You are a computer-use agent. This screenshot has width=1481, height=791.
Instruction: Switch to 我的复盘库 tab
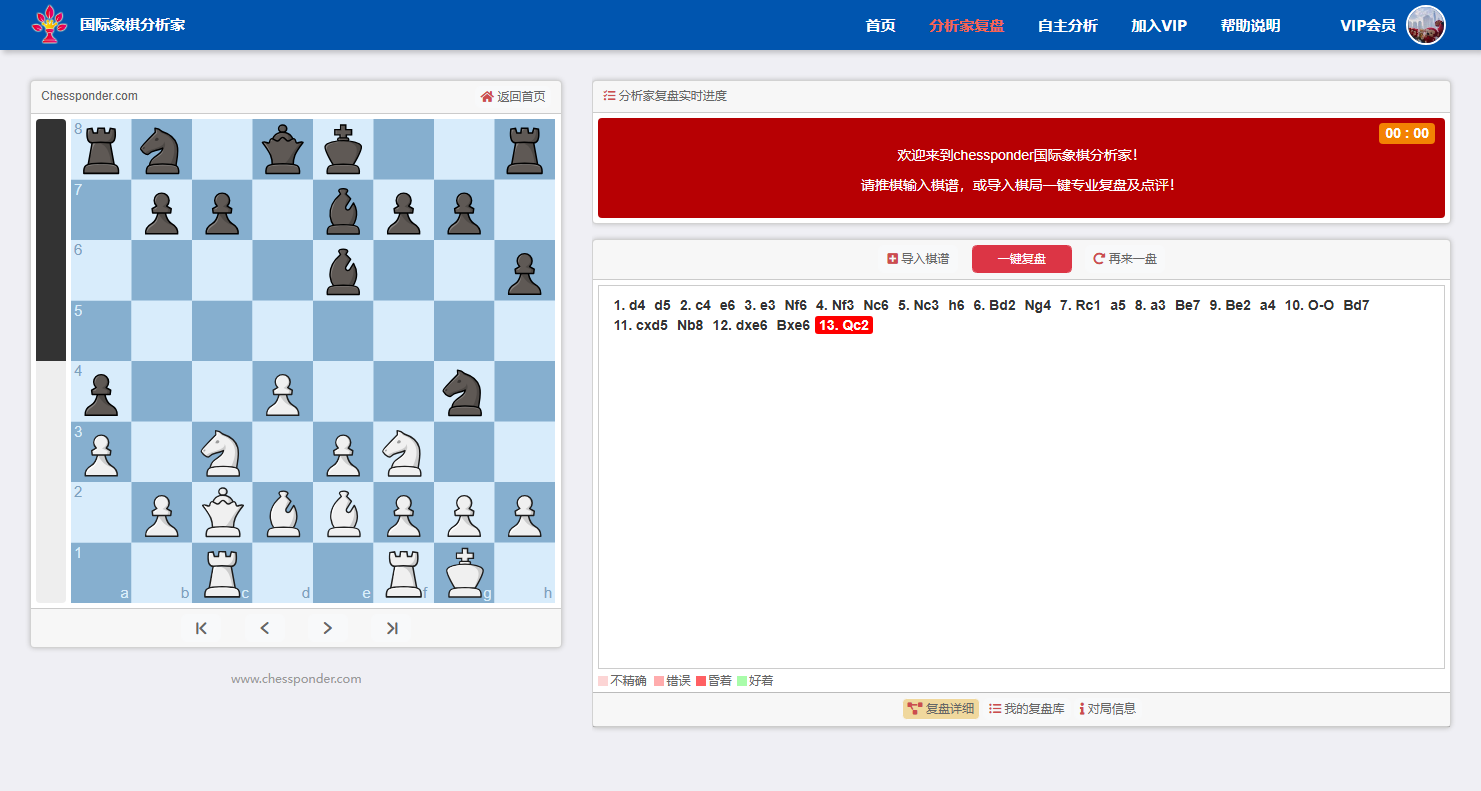click(x=1027, y=709)
